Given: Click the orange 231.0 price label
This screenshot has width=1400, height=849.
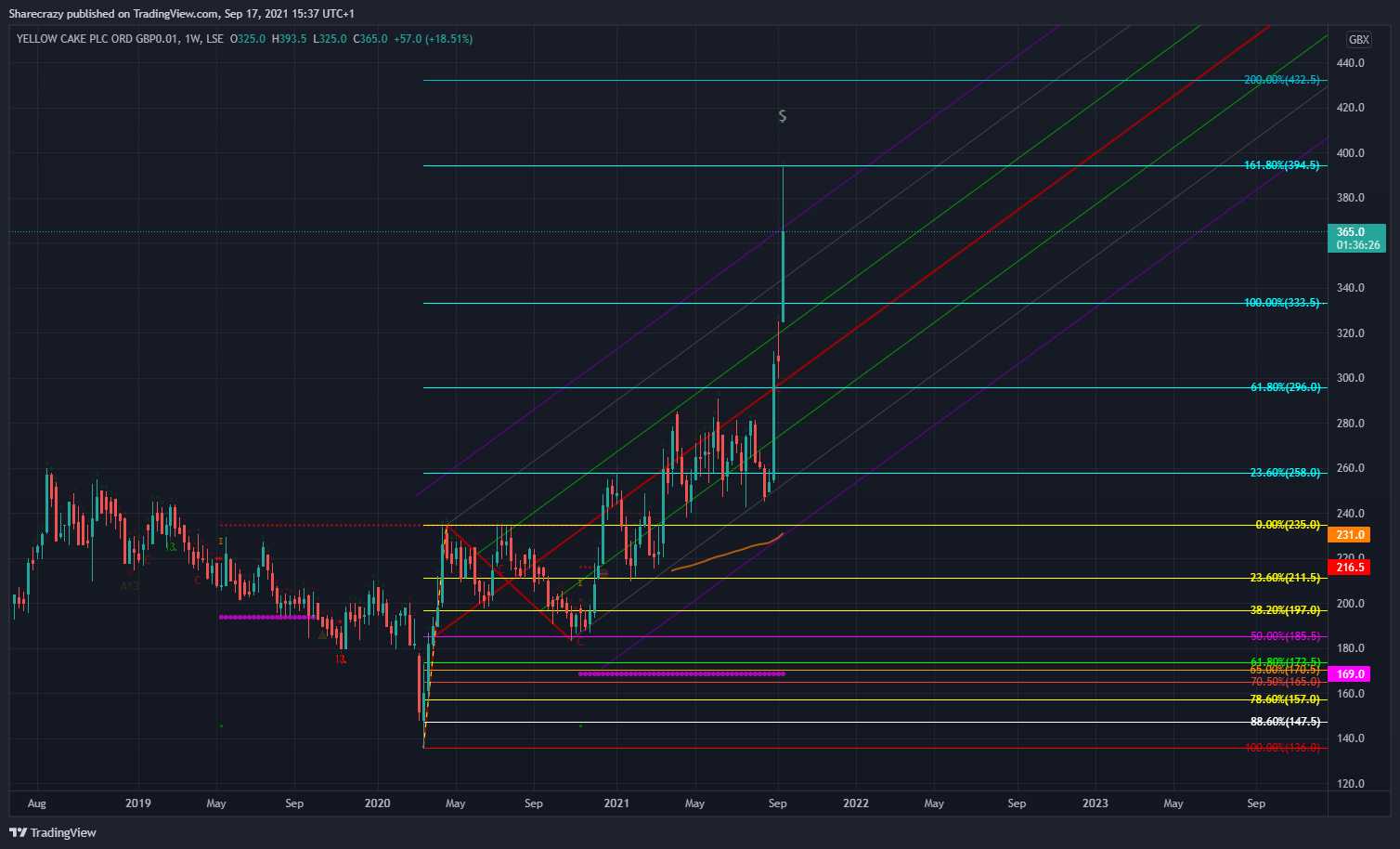Looking at the screenshot, I should (x=1350, y=535).
